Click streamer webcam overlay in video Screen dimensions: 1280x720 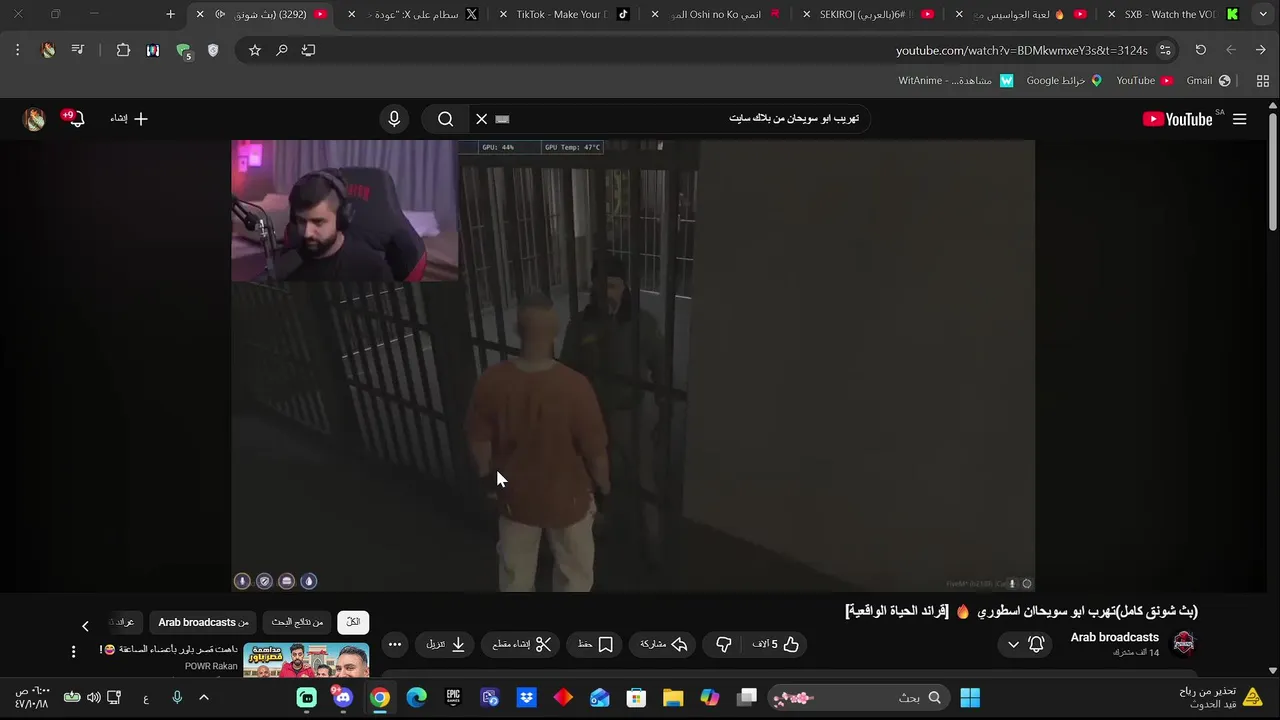pyautogui.click(x=345, y=211)
